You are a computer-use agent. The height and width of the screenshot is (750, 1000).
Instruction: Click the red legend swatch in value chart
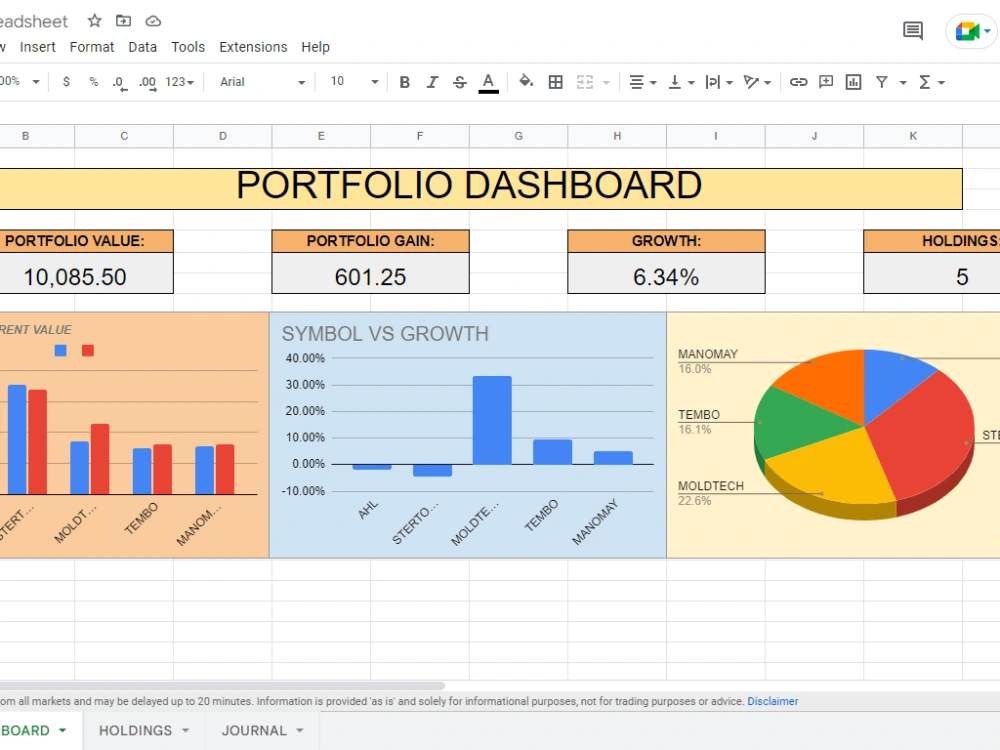[88, 350]
